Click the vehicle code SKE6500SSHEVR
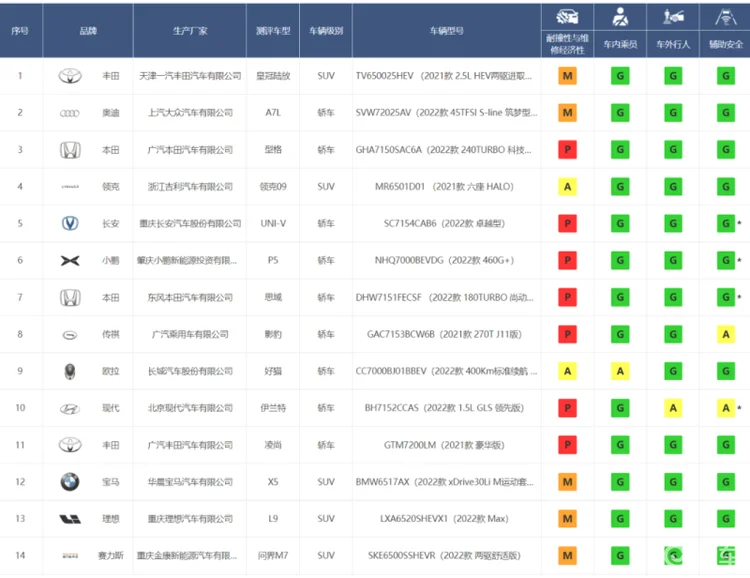Viewport: 750px width, 578px height. (x=402, y=556)
